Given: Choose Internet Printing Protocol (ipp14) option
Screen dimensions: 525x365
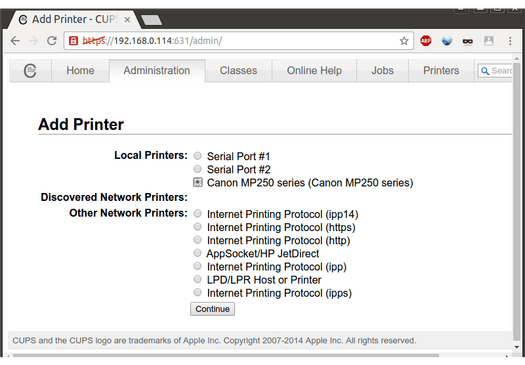Looking at the screenshot, I should (198, 213).
